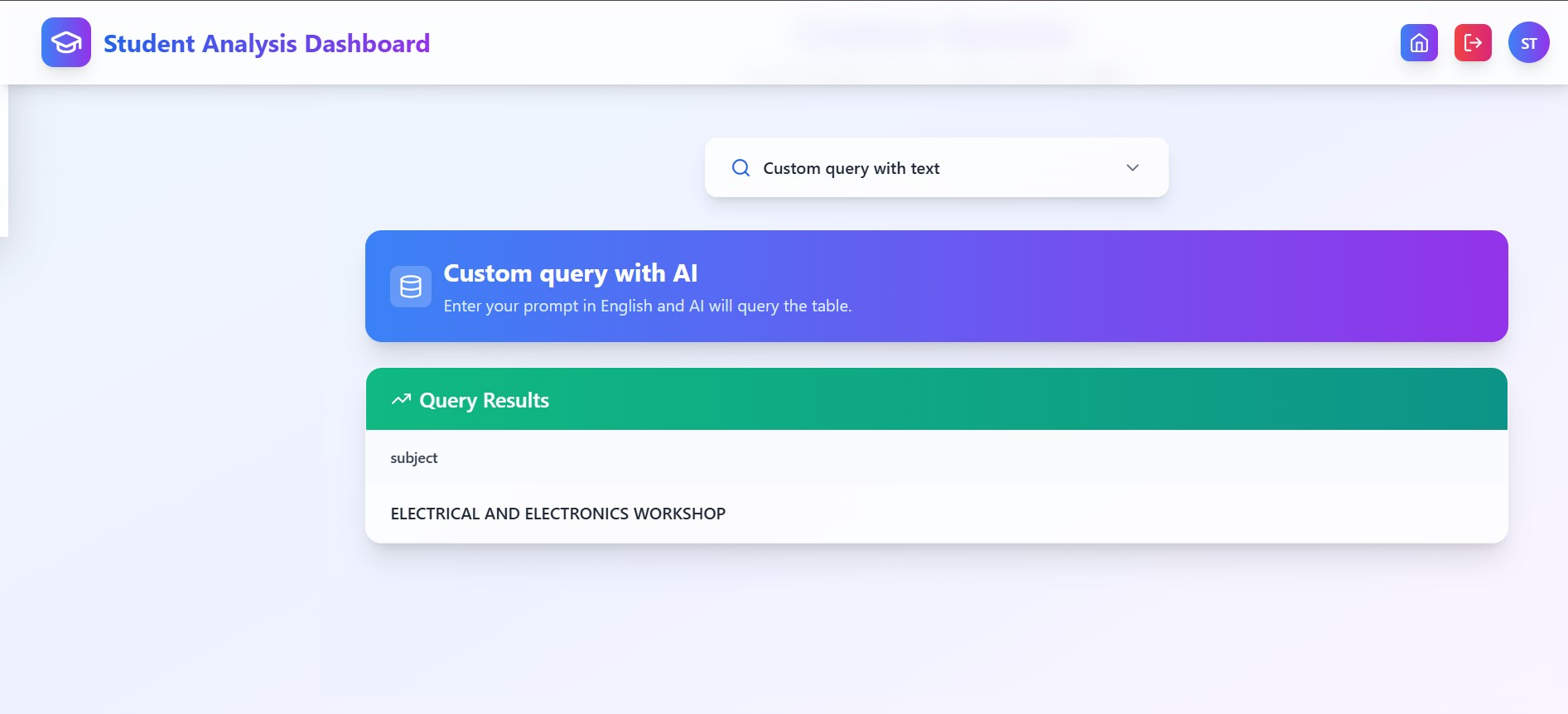
Task: Select the "ELECTRICAL AND ELECTRONICS WORKSHOP" result row
Action: coord(557,514)
